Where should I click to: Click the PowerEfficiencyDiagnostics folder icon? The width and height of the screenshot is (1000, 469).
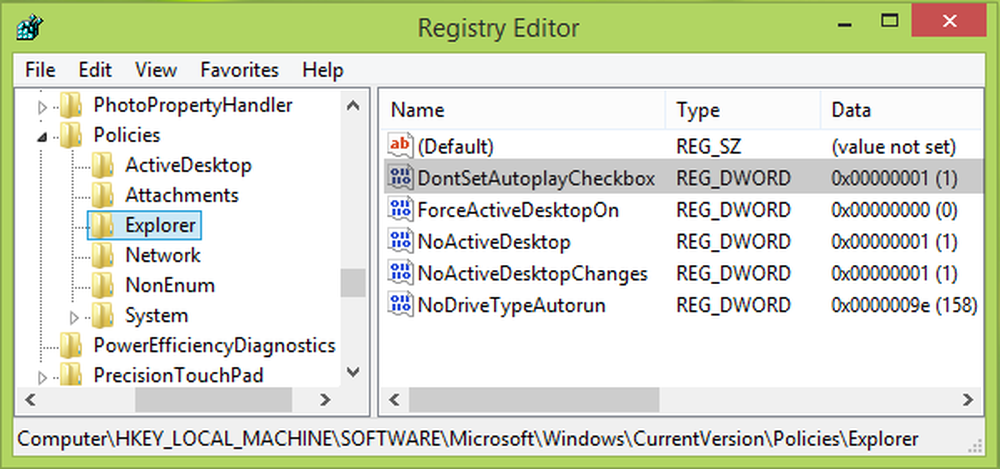[x=70, y=346]
